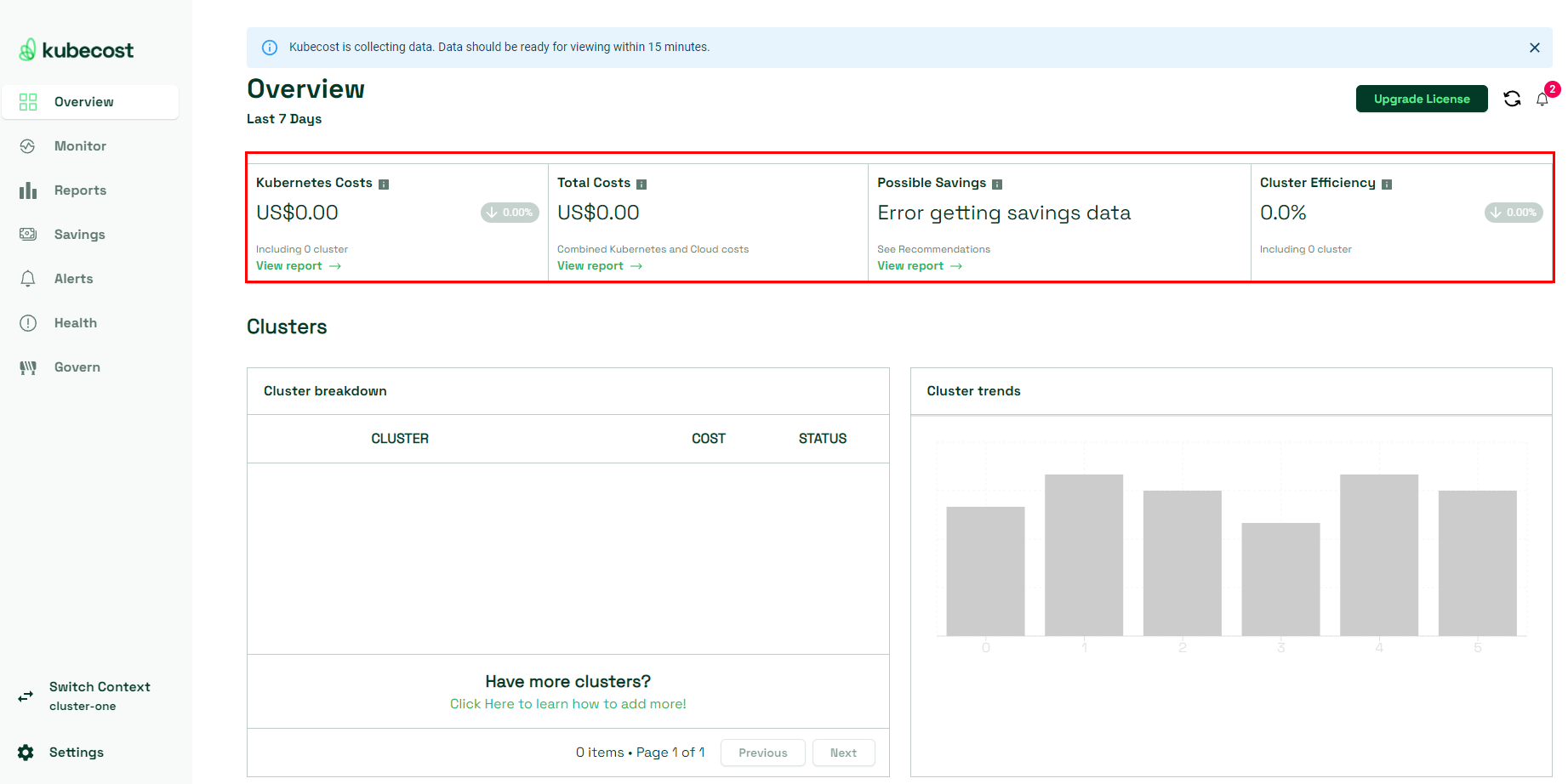This screenshot has height=784, width=1568.
Task: Click 'Click Here to learn how to add more!'
Action: tap(568, 704)
